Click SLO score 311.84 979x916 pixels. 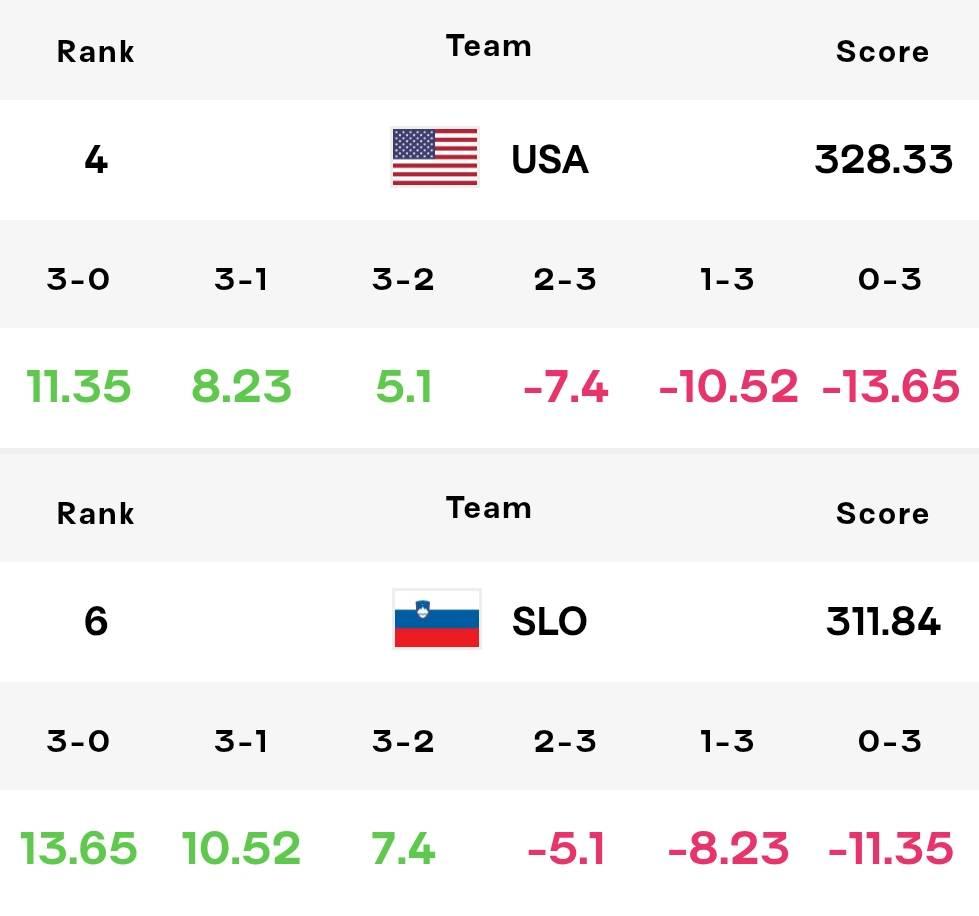(x=883, y=621)
